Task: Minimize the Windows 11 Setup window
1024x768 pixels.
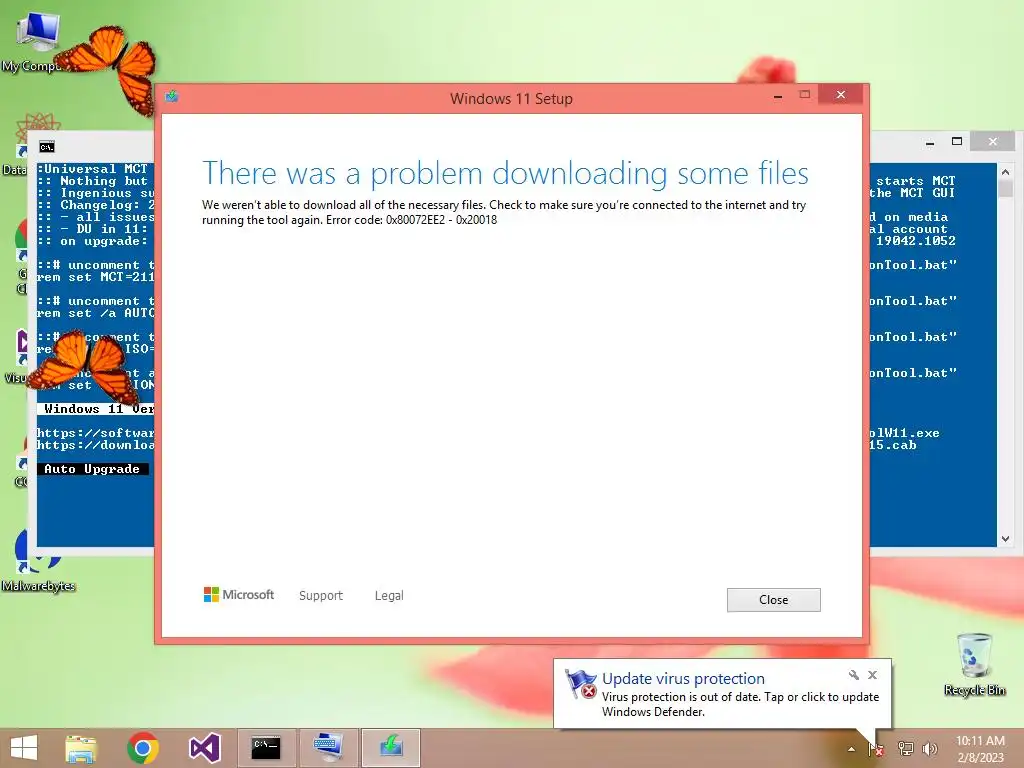Action: click(x=778, y=96)
